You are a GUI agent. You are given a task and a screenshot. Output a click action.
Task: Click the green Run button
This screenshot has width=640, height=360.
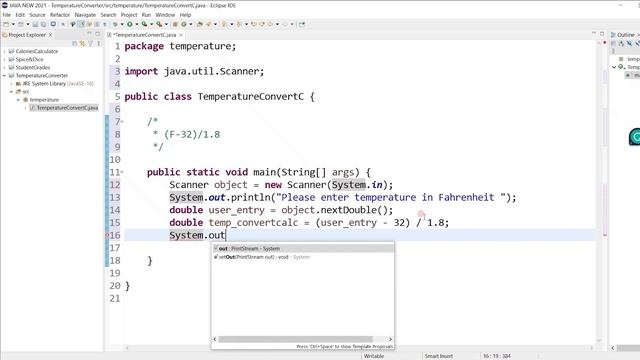point(130,24)
